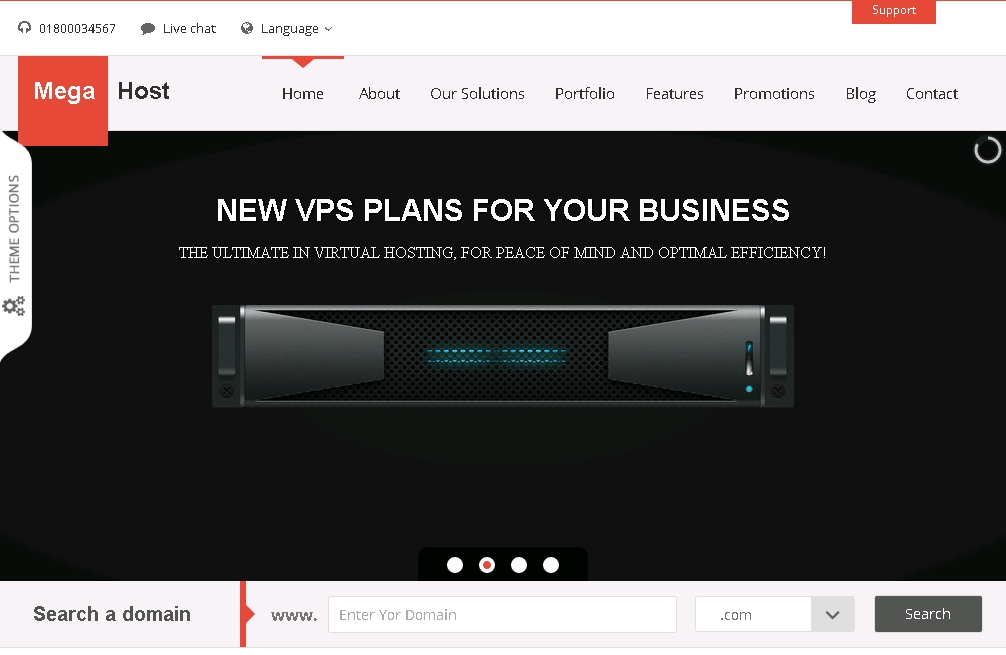Click the domain extension chevron arrow
The height and width of the screenshot is (655, 1006).
[x=833, y=615]
